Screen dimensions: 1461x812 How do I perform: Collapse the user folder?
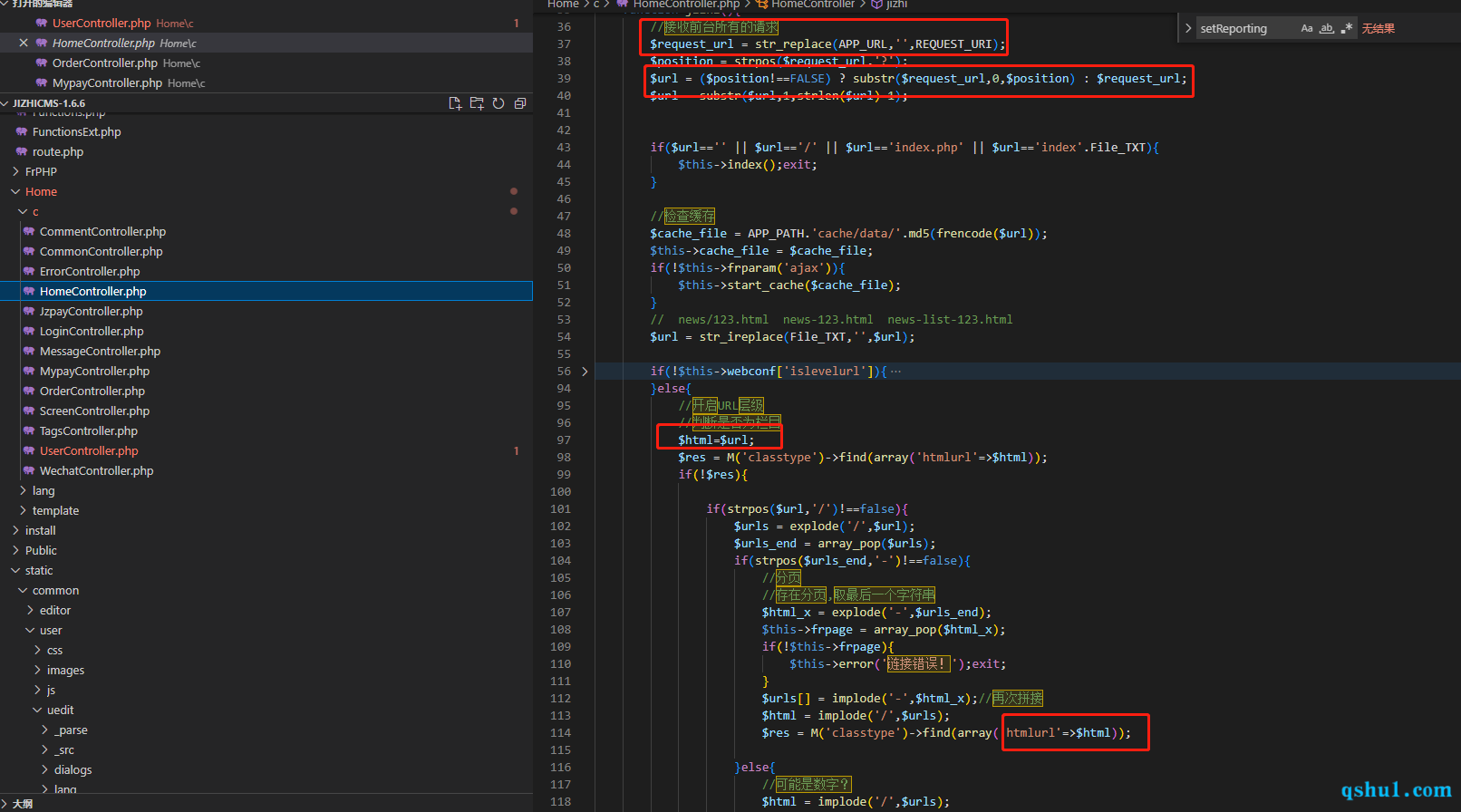click(31, 630)
